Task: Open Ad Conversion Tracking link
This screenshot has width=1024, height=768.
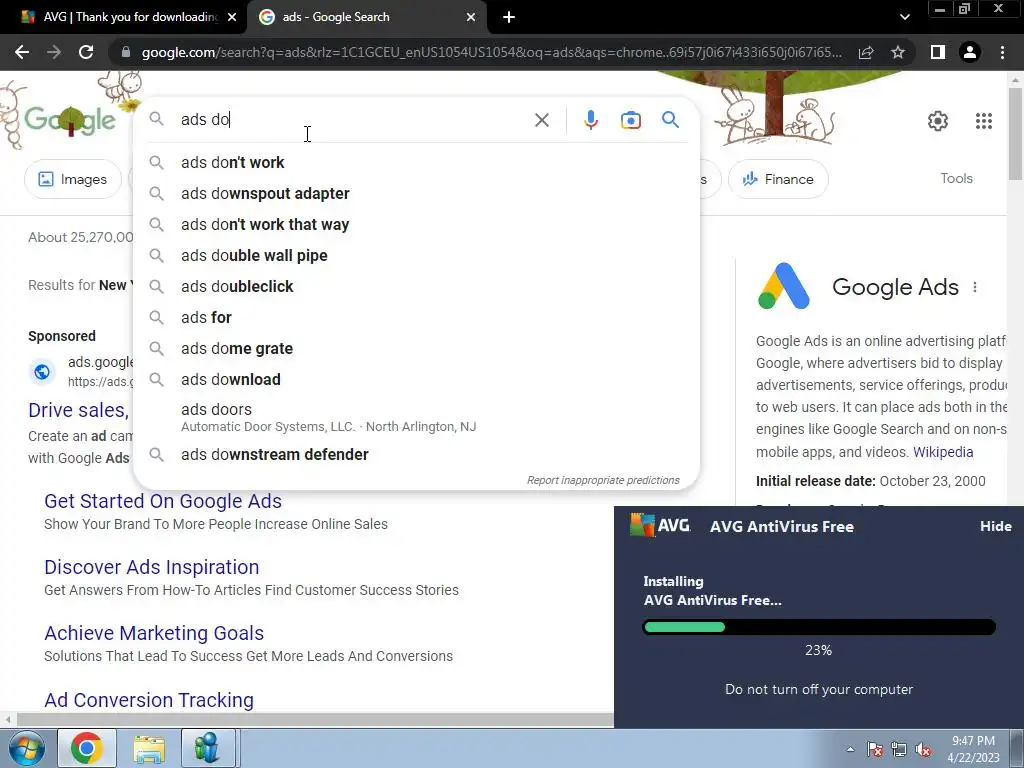Action: coord(149,699)
